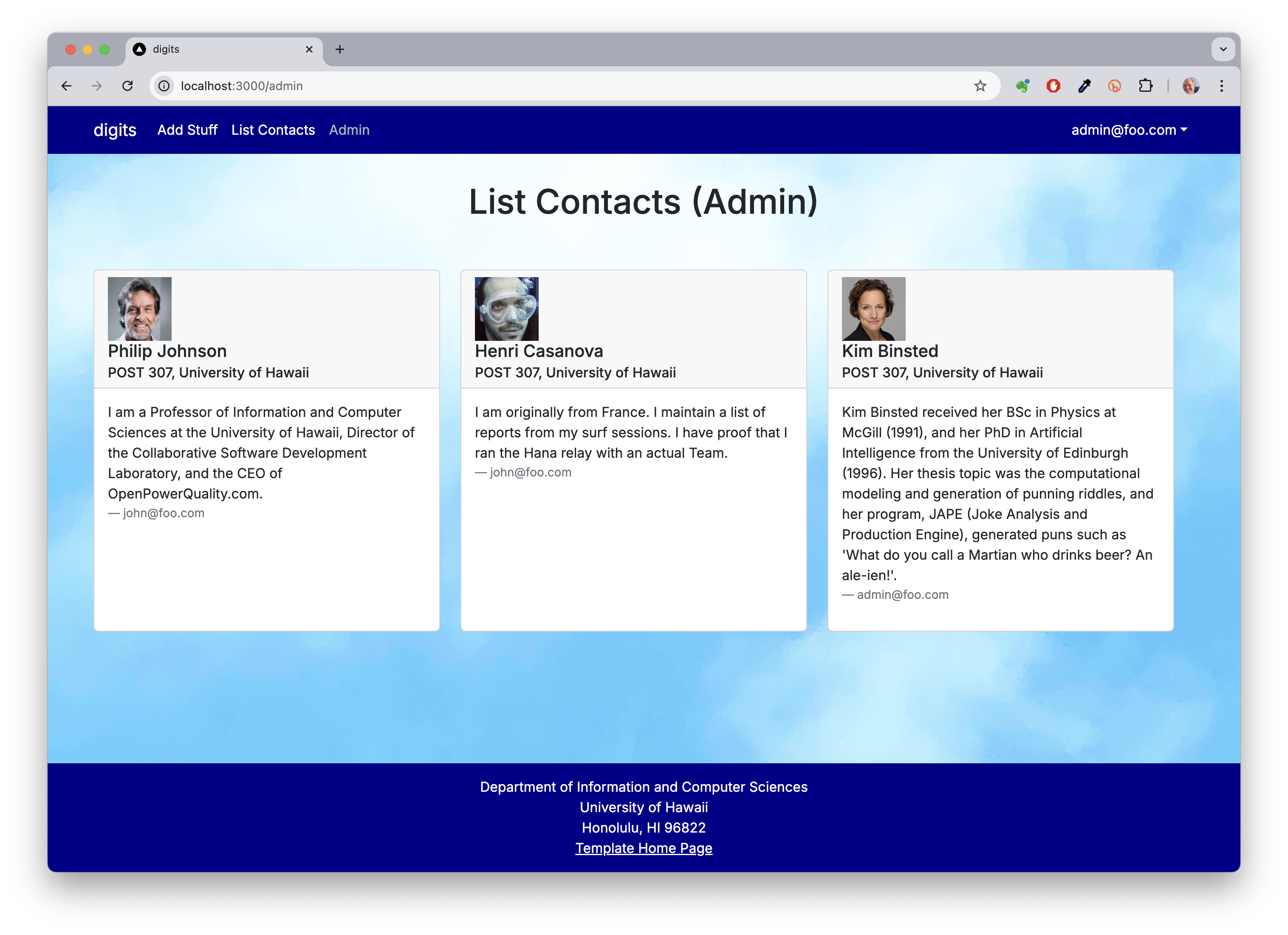Image resolution: width=1288 pixels, height=935 pixels.
Task: Reload the current page
Action: 128,86
